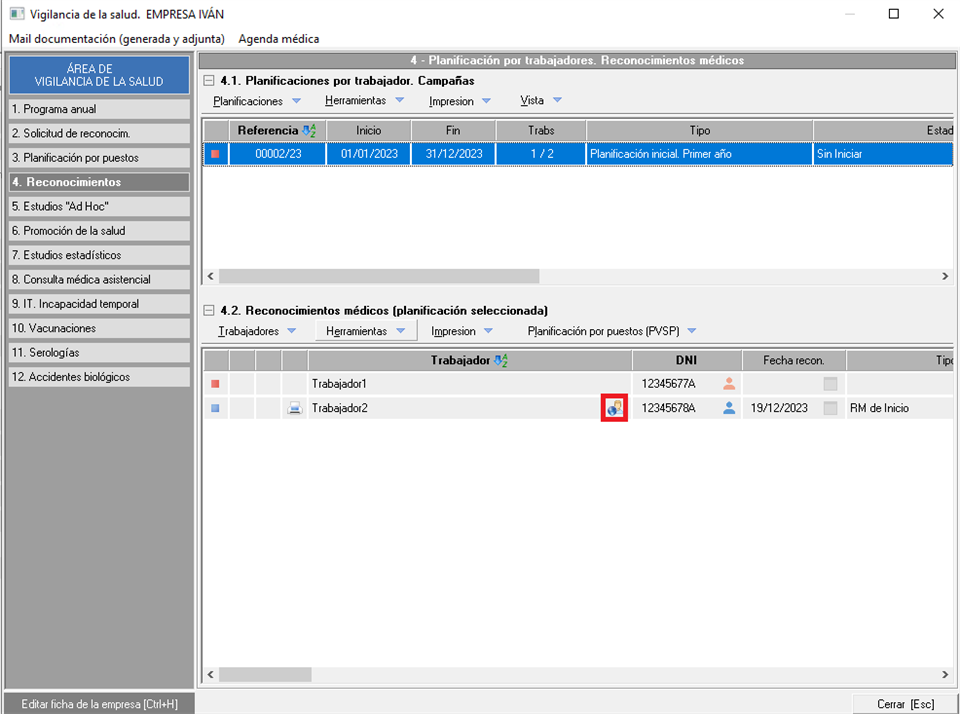Viewport: 960px width, 714px height.
Task: Collapse section 4.2 Reconocimientos médicos
Action: click(x=208, y=310)
